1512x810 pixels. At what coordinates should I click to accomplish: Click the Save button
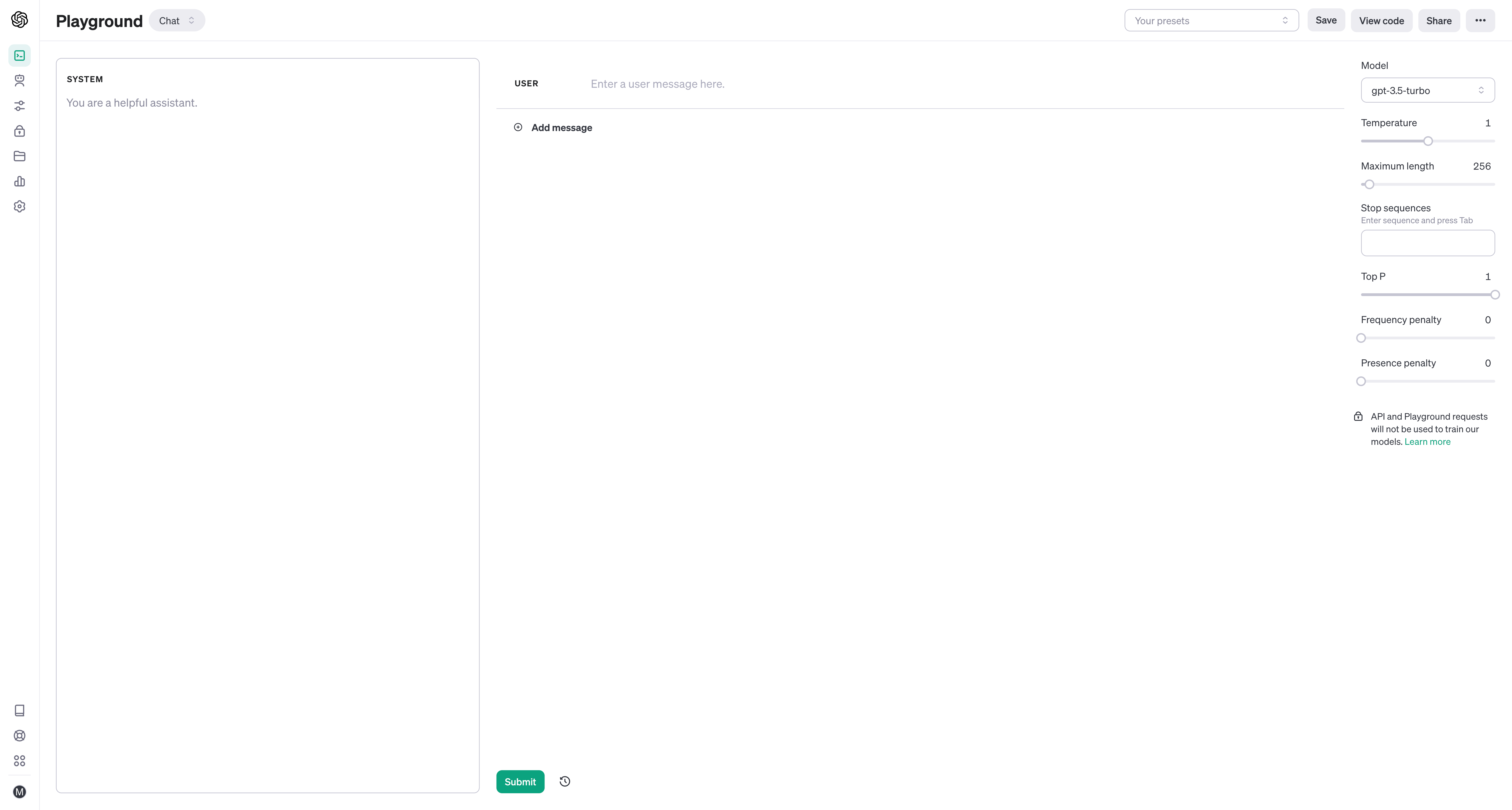(1326, 20)
